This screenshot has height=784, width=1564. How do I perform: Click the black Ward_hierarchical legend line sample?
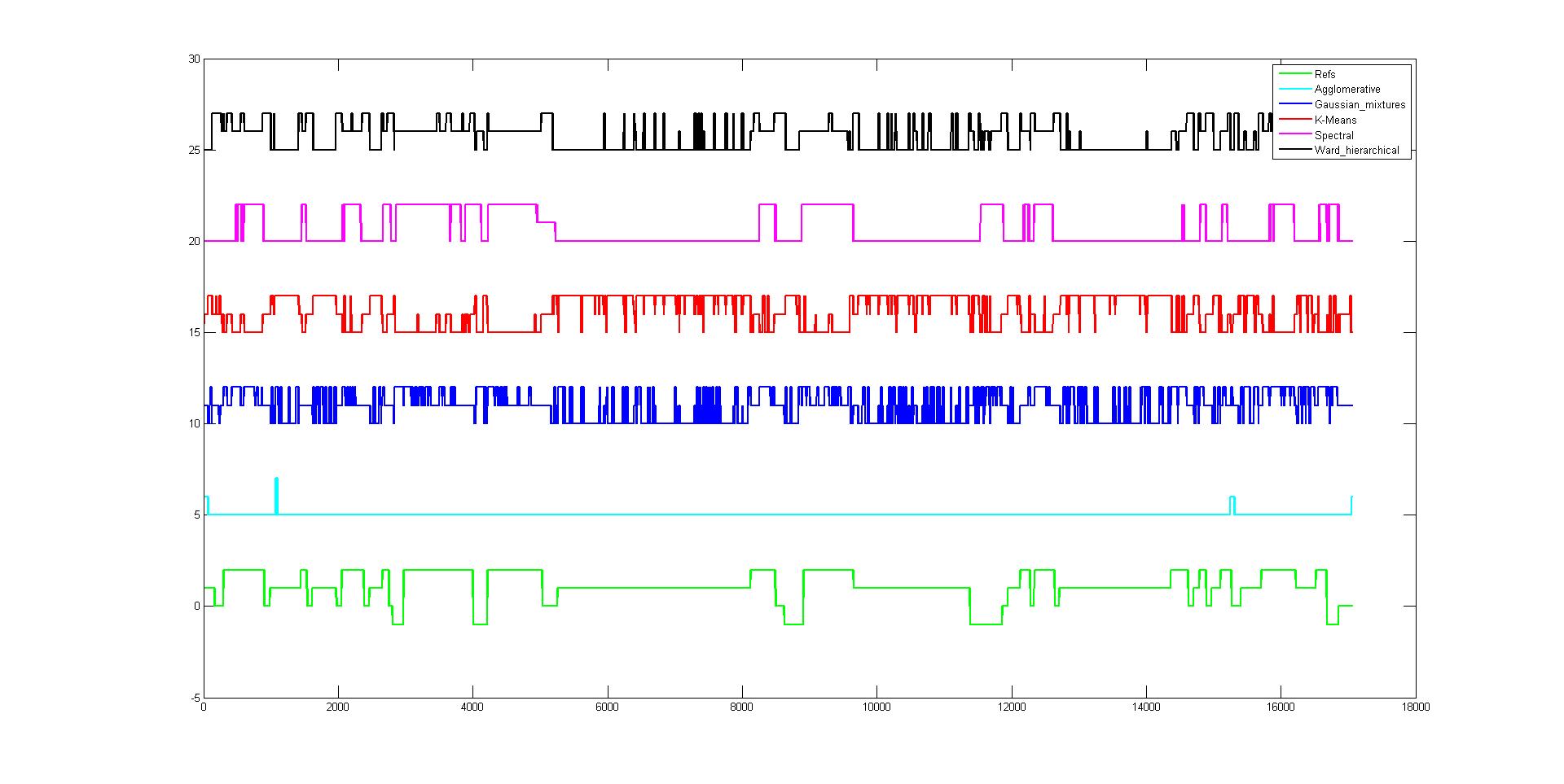pyautogui.click(x=1294, y=150)
